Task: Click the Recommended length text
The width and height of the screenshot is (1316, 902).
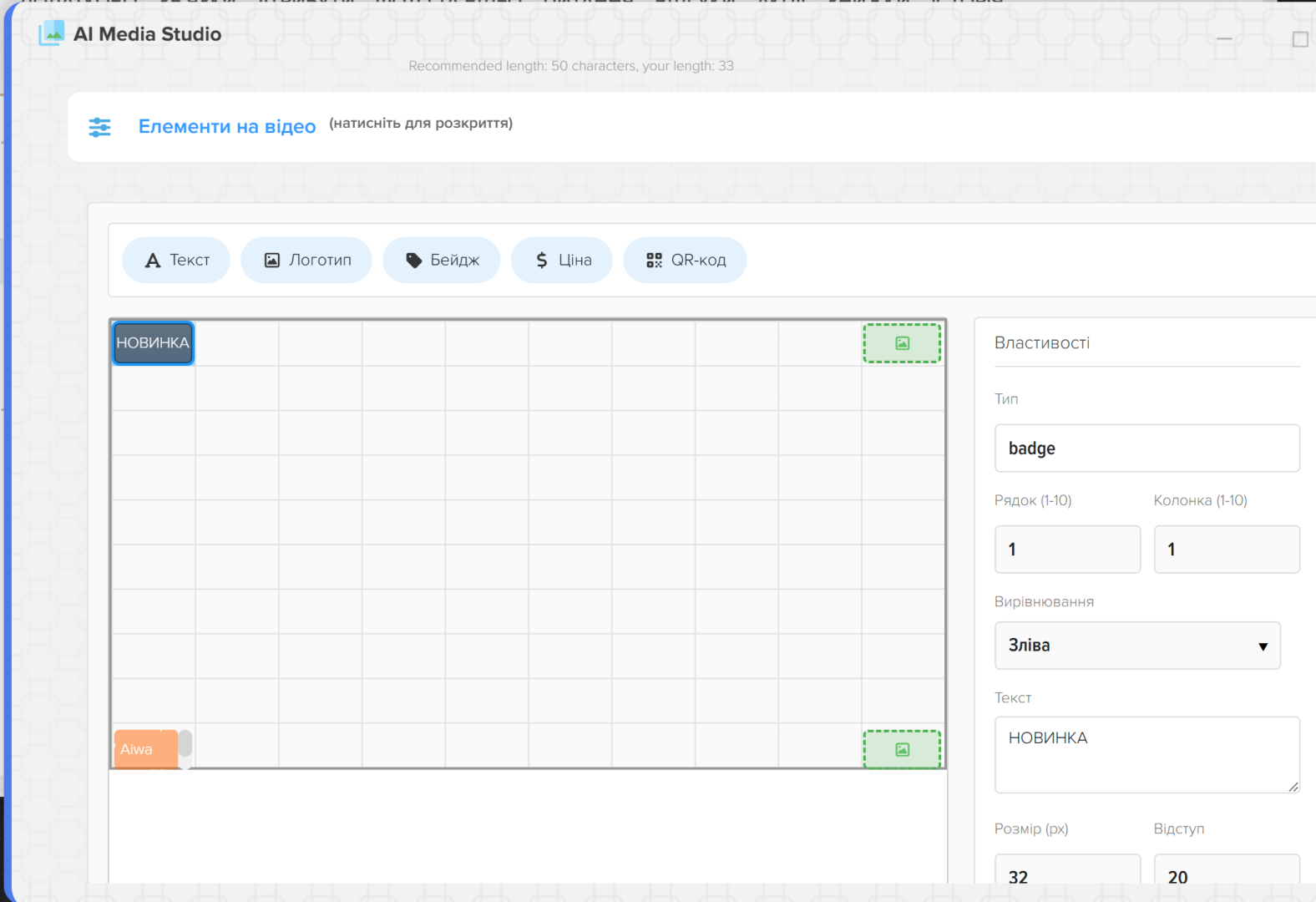Action: pos(571,66)
